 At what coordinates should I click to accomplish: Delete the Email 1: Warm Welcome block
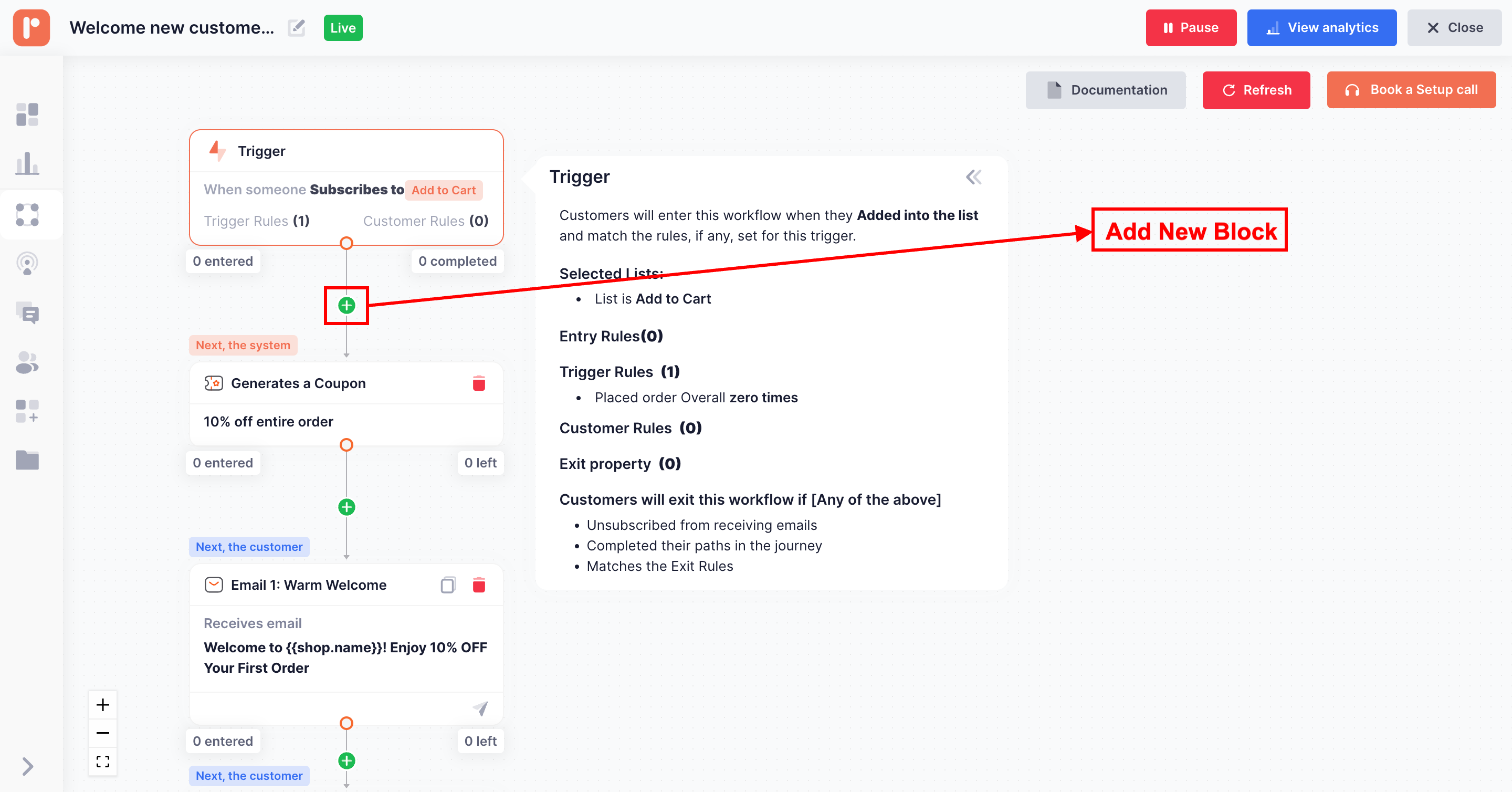coord(478,585)
